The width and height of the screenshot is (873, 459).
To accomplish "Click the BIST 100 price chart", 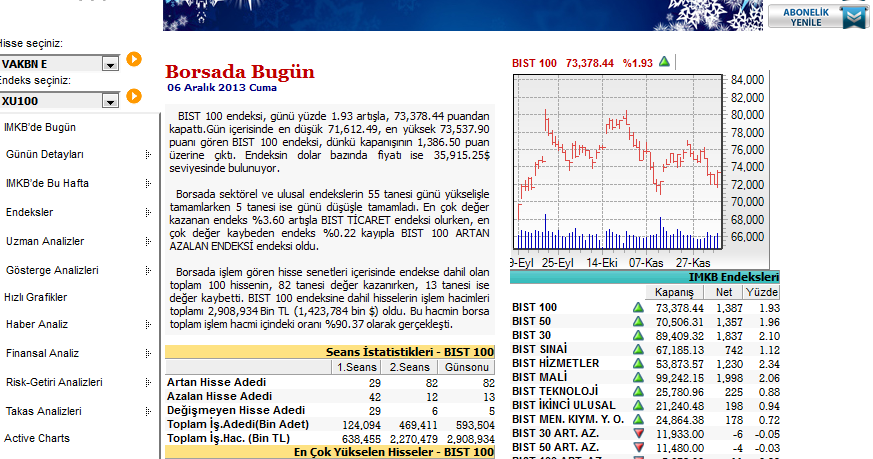I will [x=617, y=162].
